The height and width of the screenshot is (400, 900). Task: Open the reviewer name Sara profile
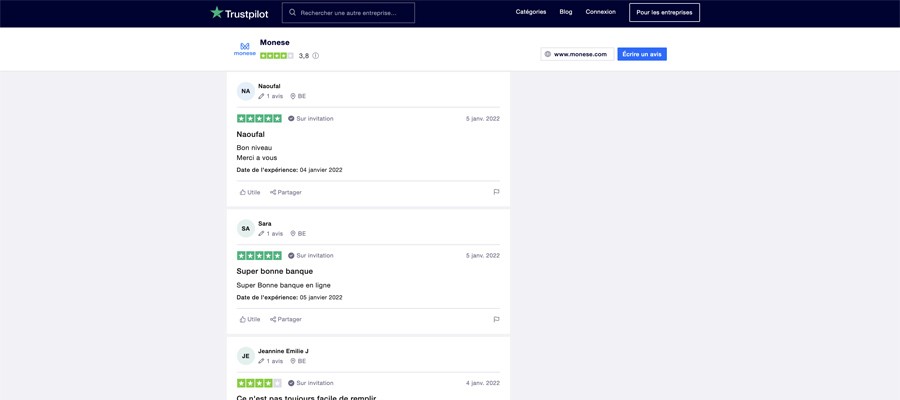point(265,223)
